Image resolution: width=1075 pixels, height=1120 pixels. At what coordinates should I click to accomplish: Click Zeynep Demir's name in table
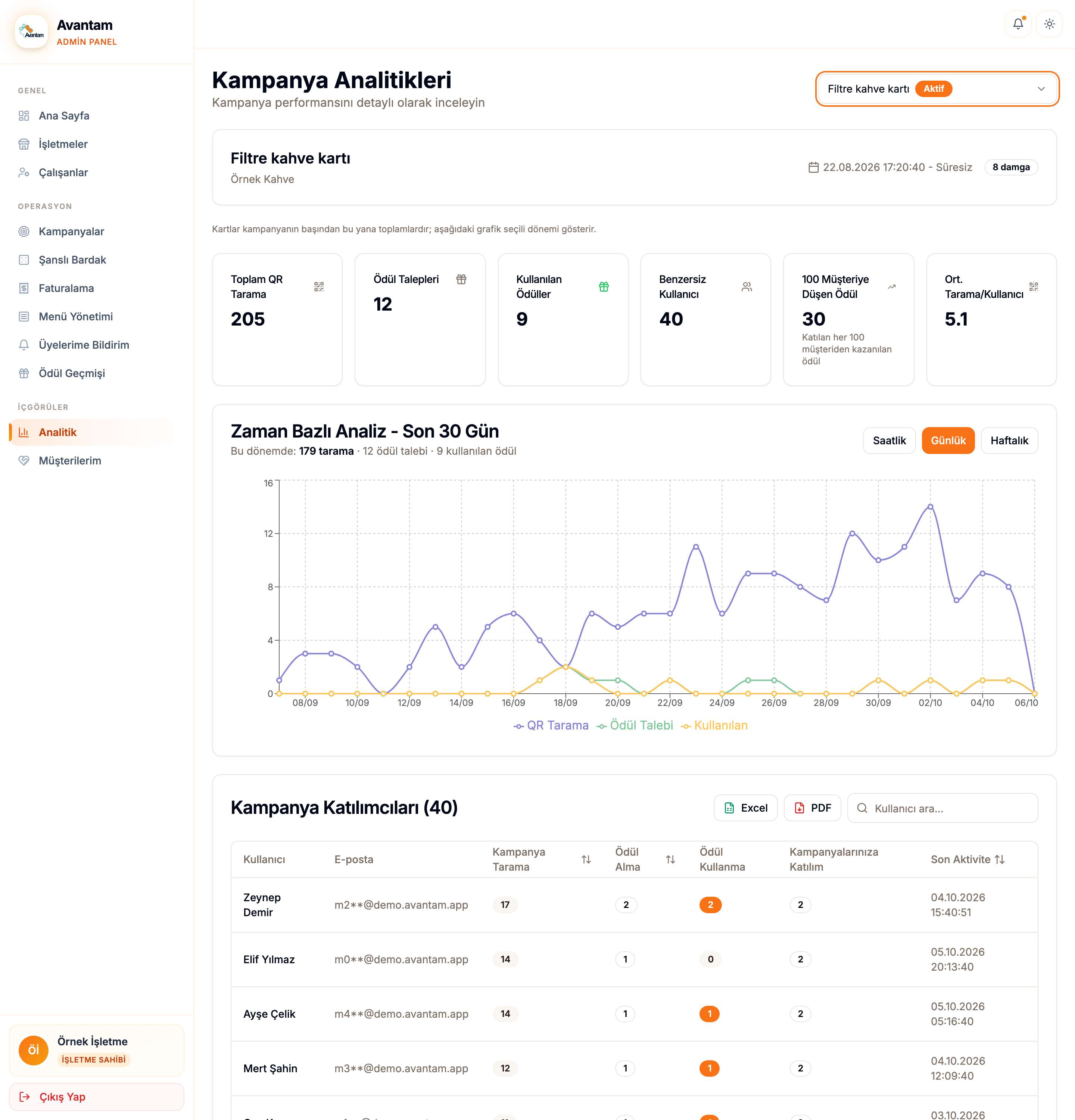[x=262, y=905]
